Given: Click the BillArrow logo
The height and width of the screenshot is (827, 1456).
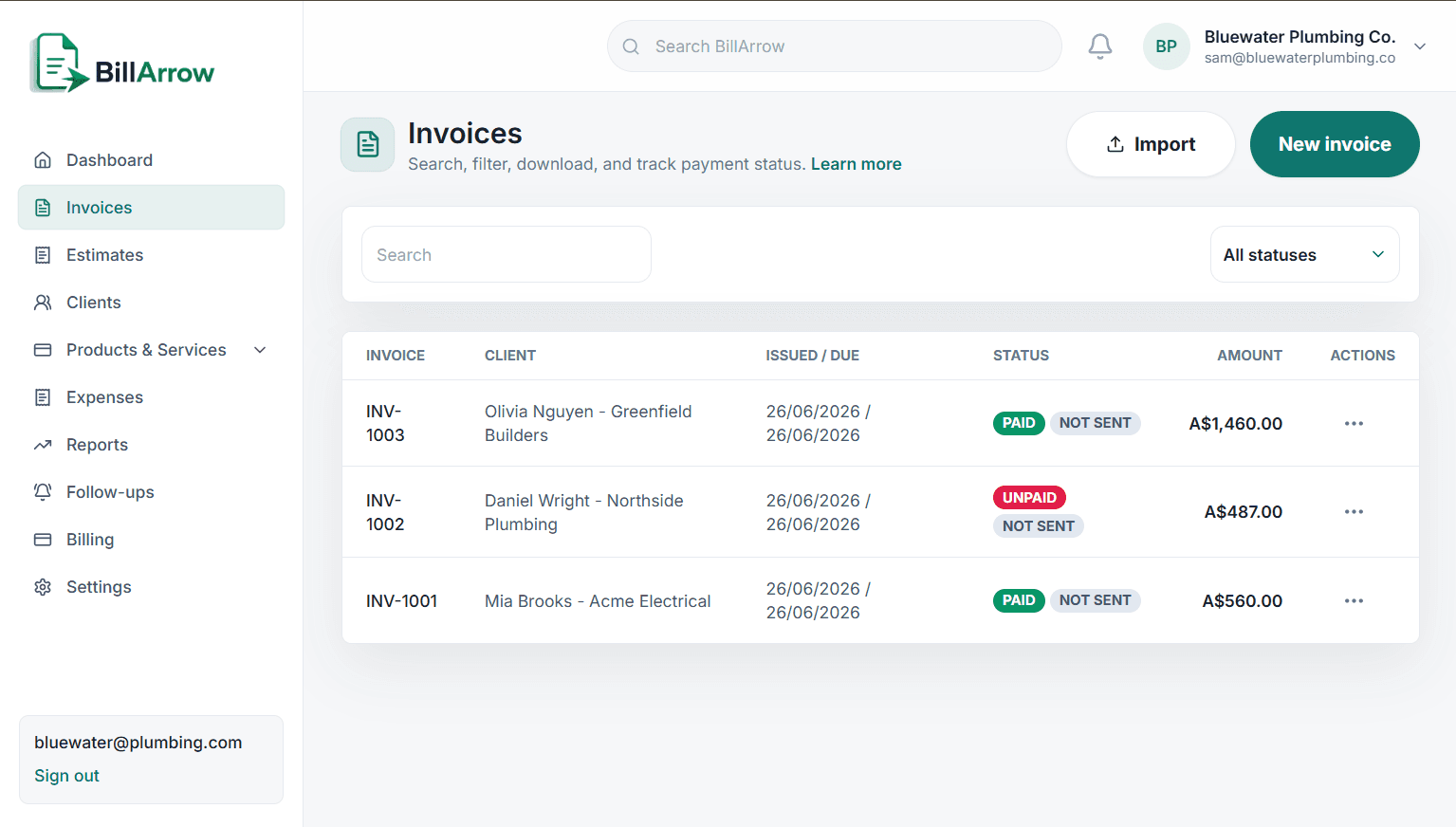Looking at the screenshot, I should point(122,64).
